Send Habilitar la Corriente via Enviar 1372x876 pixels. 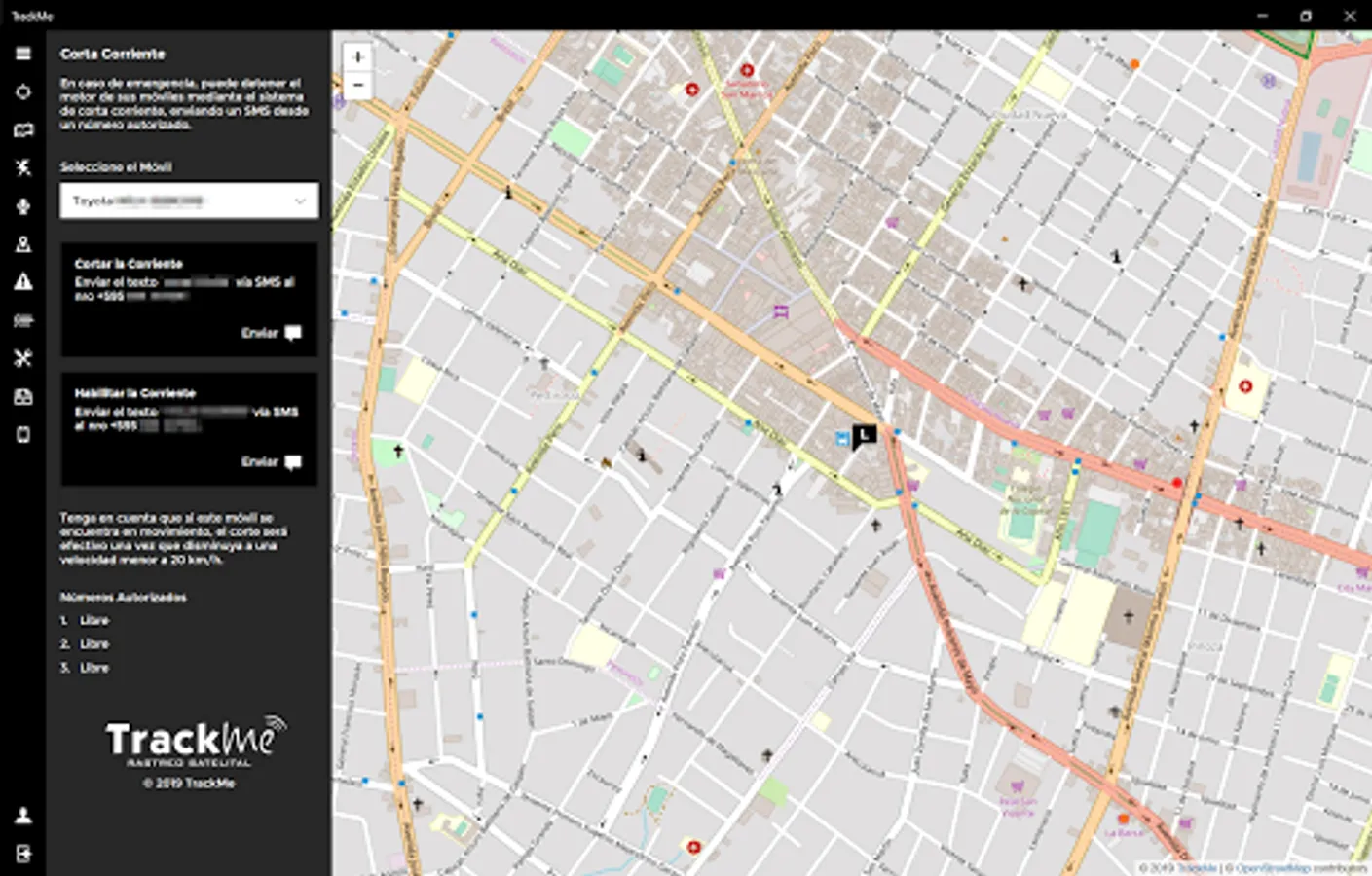[x=271, y=462]
